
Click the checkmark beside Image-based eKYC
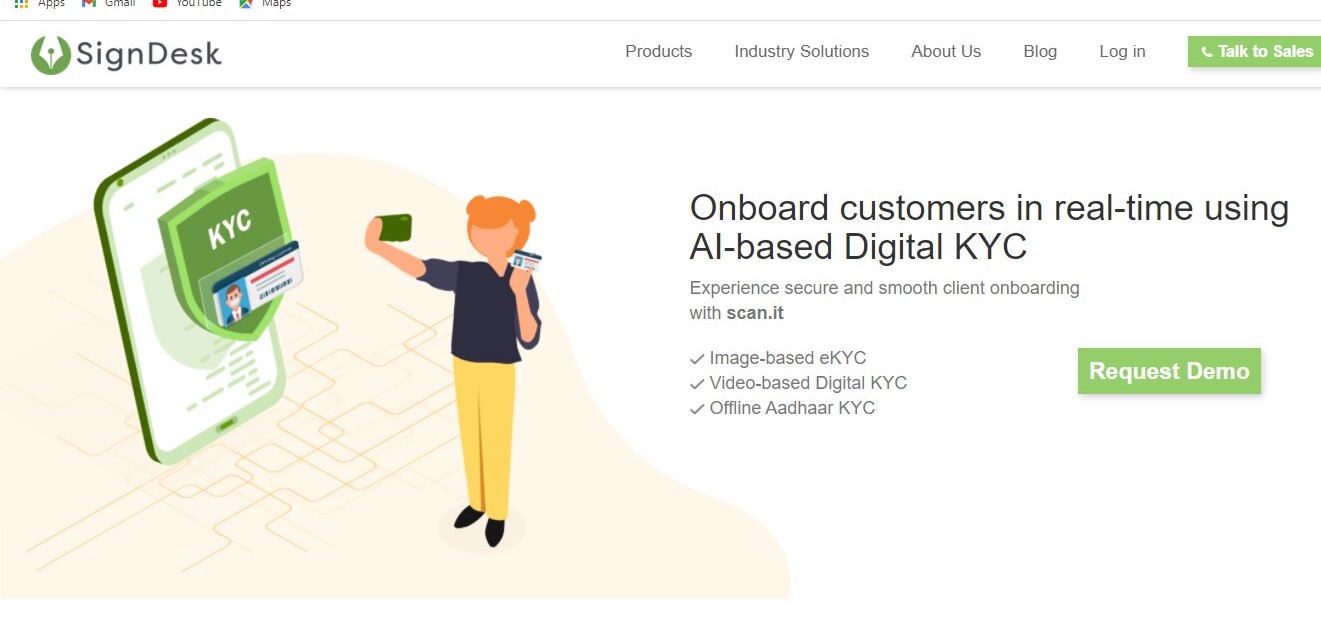coord(697,359)
